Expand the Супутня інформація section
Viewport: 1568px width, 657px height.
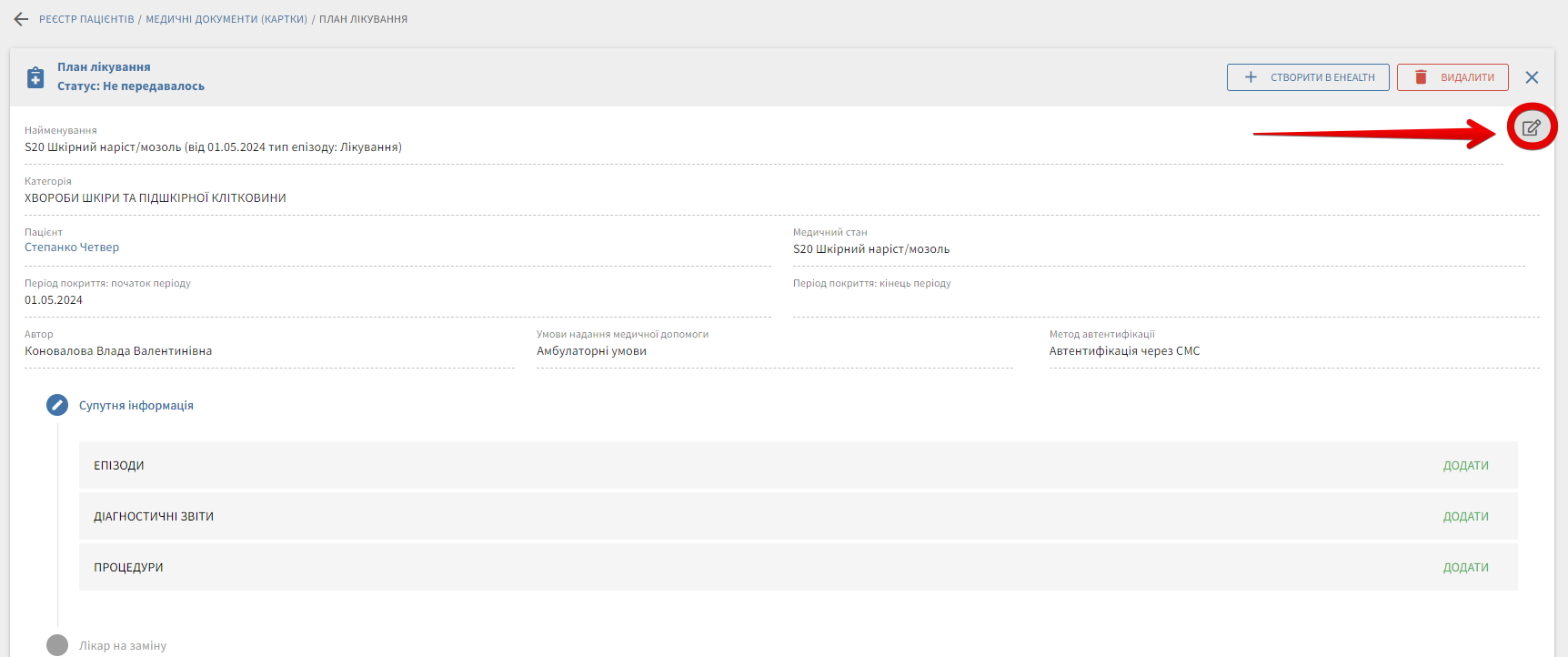pyautogui.click(x=136, y=405)
